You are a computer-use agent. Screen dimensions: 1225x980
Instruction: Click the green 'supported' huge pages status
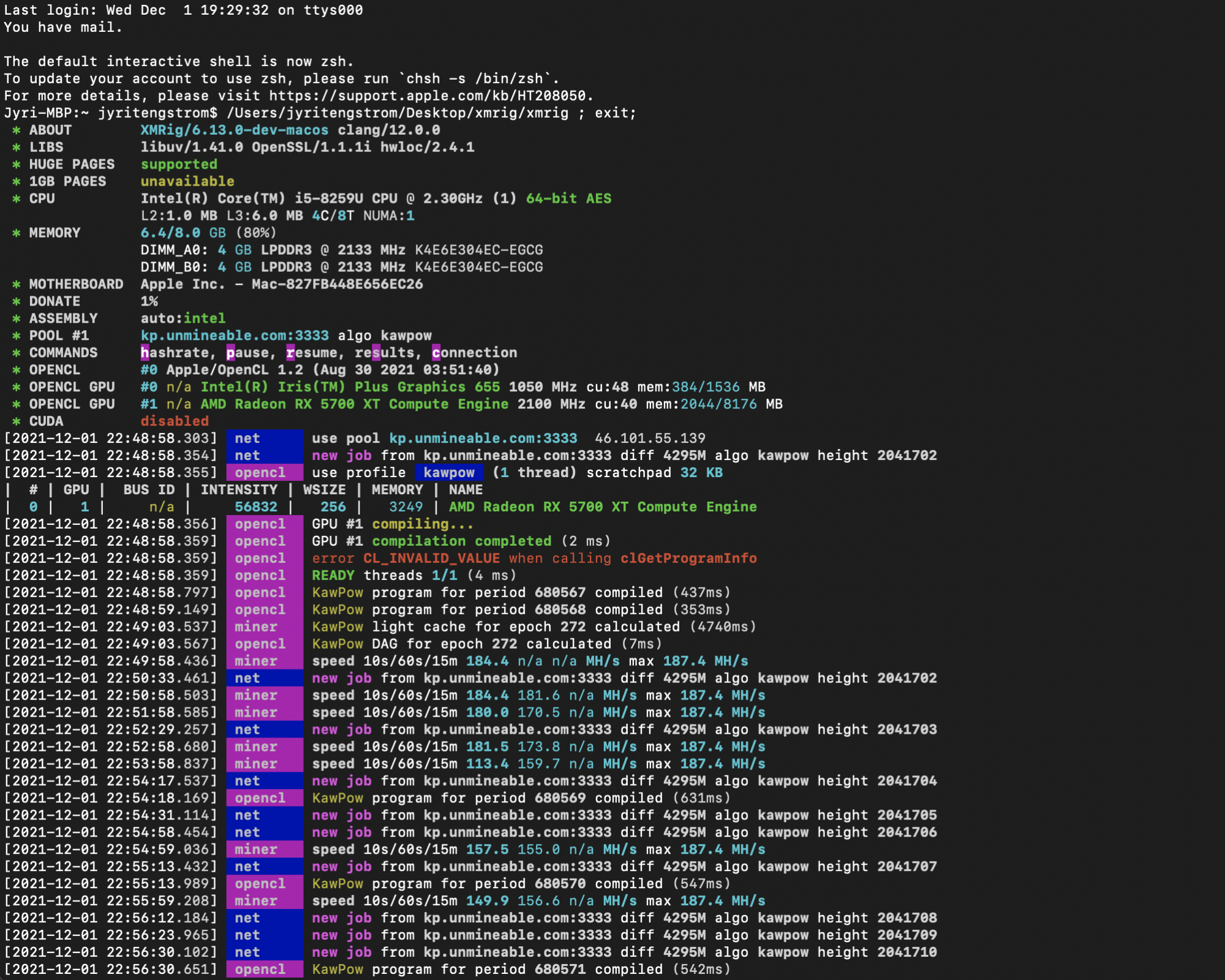pos(179,164)
